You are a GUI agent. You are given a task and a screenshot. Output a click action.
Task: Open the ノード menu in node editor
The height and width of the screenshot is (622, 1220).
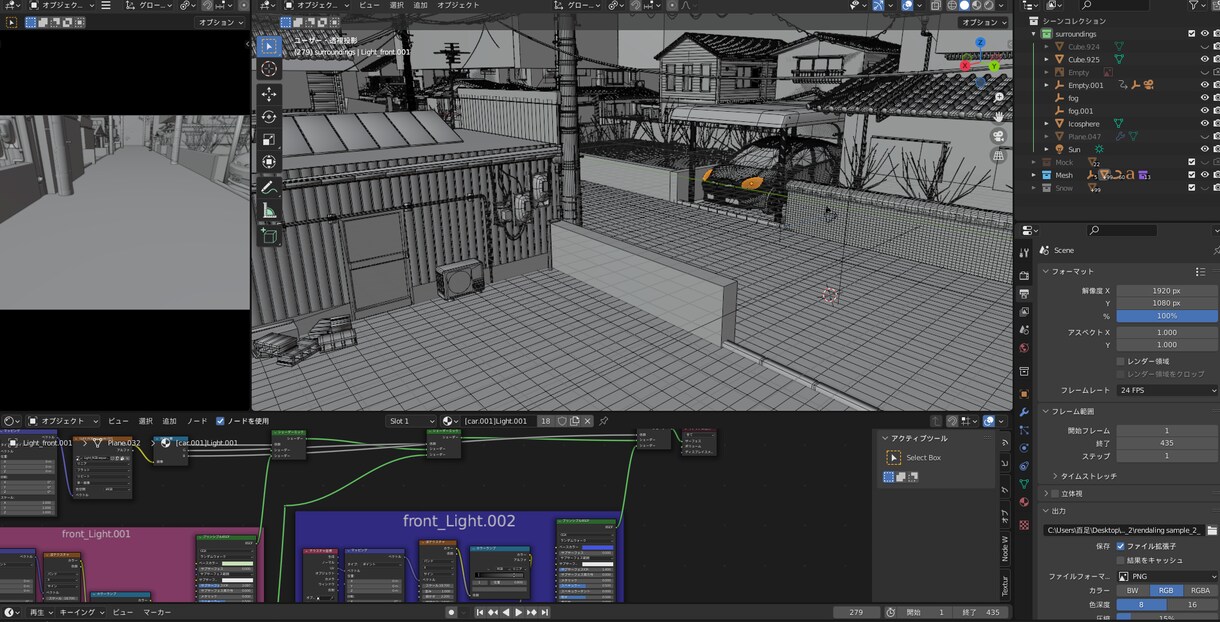click(x=197, y=421)
